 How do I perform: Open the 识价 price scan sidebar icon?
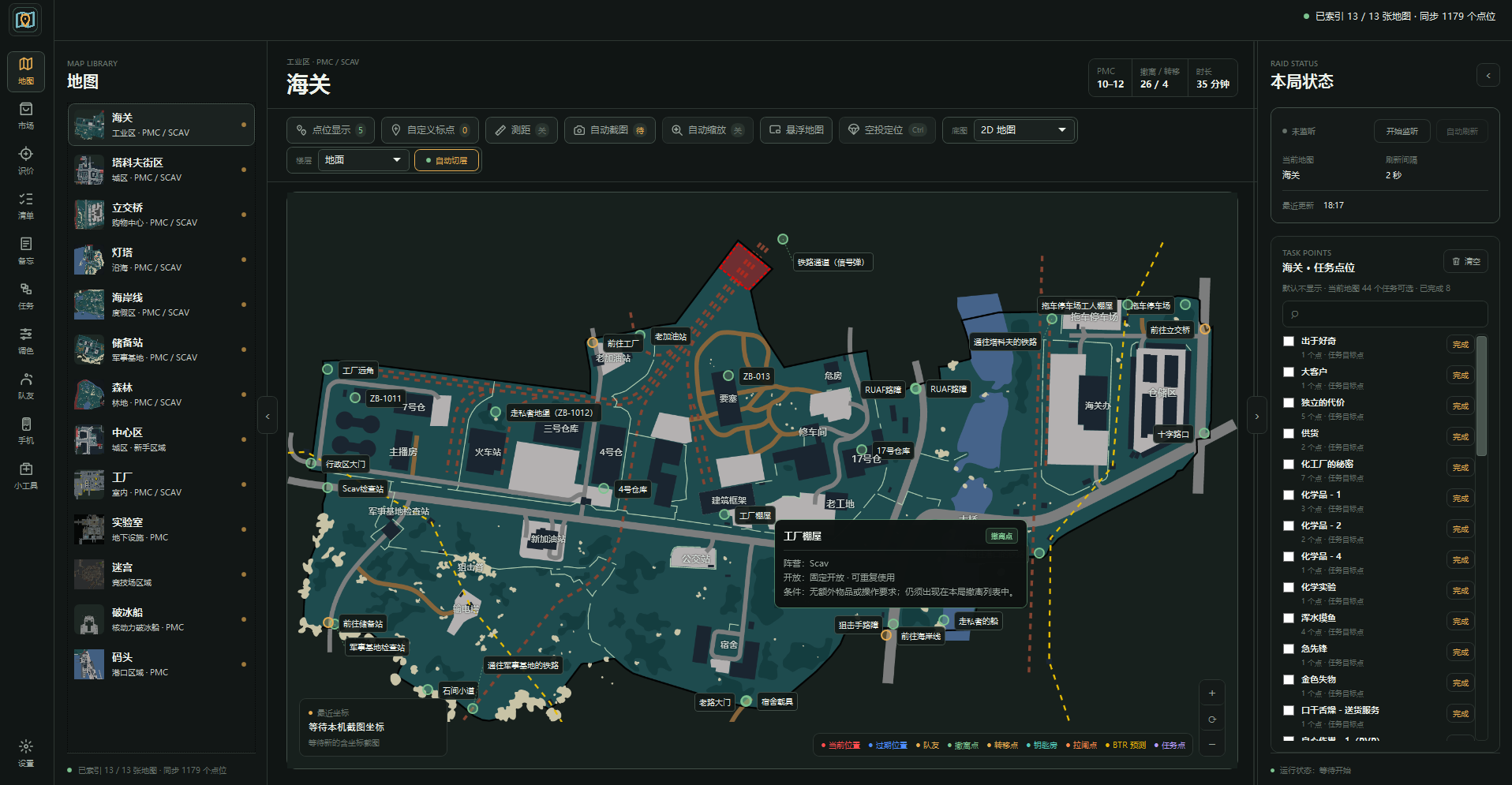[26, 160]
